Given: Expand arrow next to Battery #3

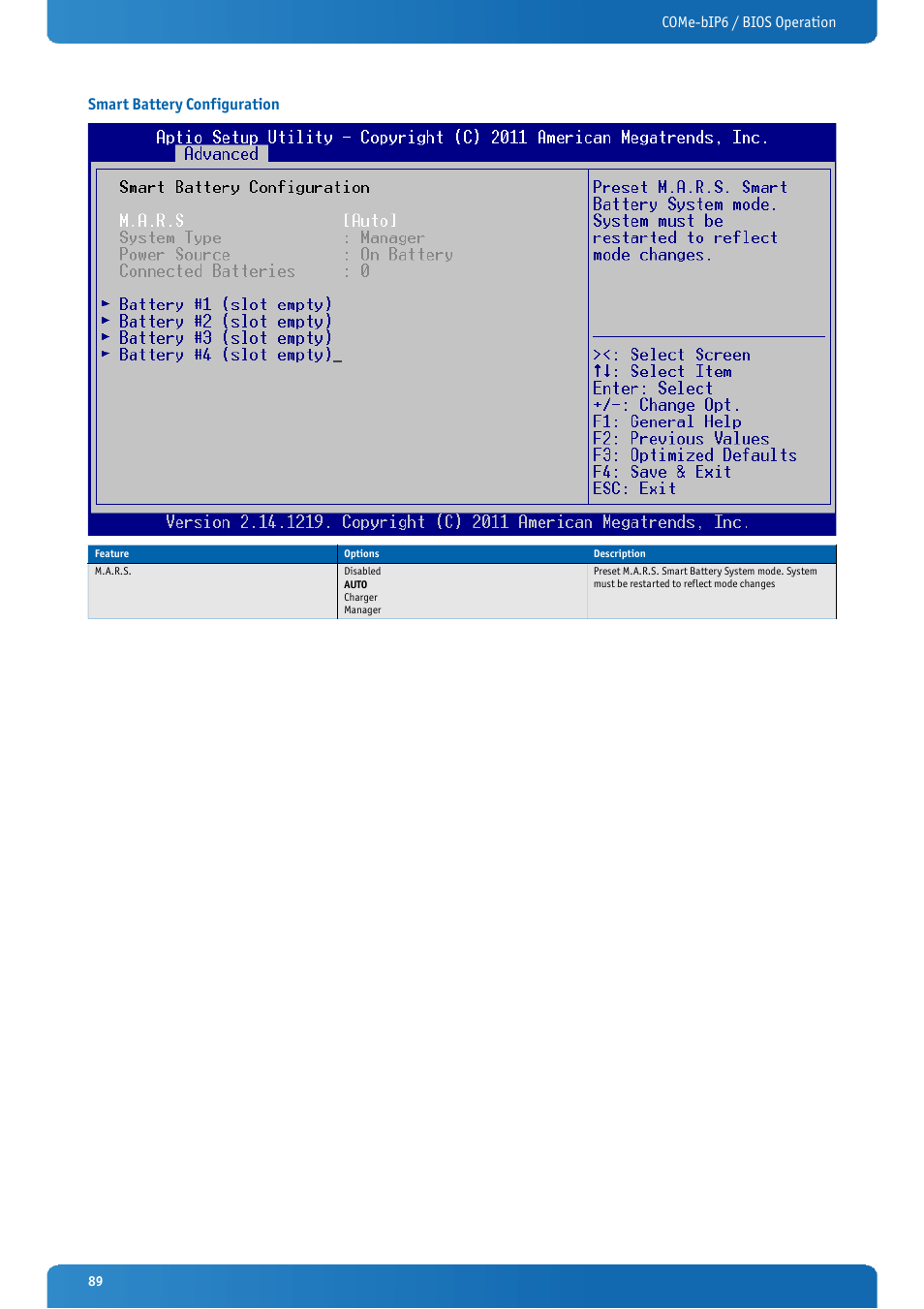Looking at the screenshot, I should pyautogui.click(x=106, y=337).
